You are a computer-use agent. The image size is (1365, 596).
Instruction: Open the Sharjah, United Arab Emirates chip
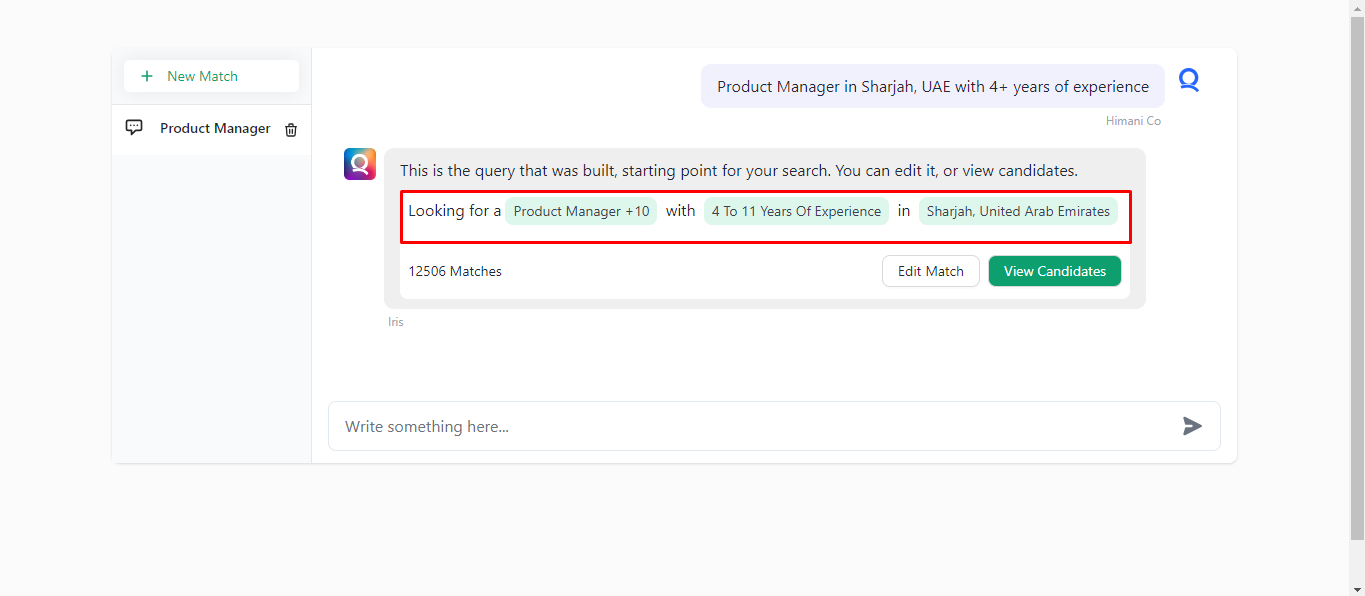coord(1018,211)
